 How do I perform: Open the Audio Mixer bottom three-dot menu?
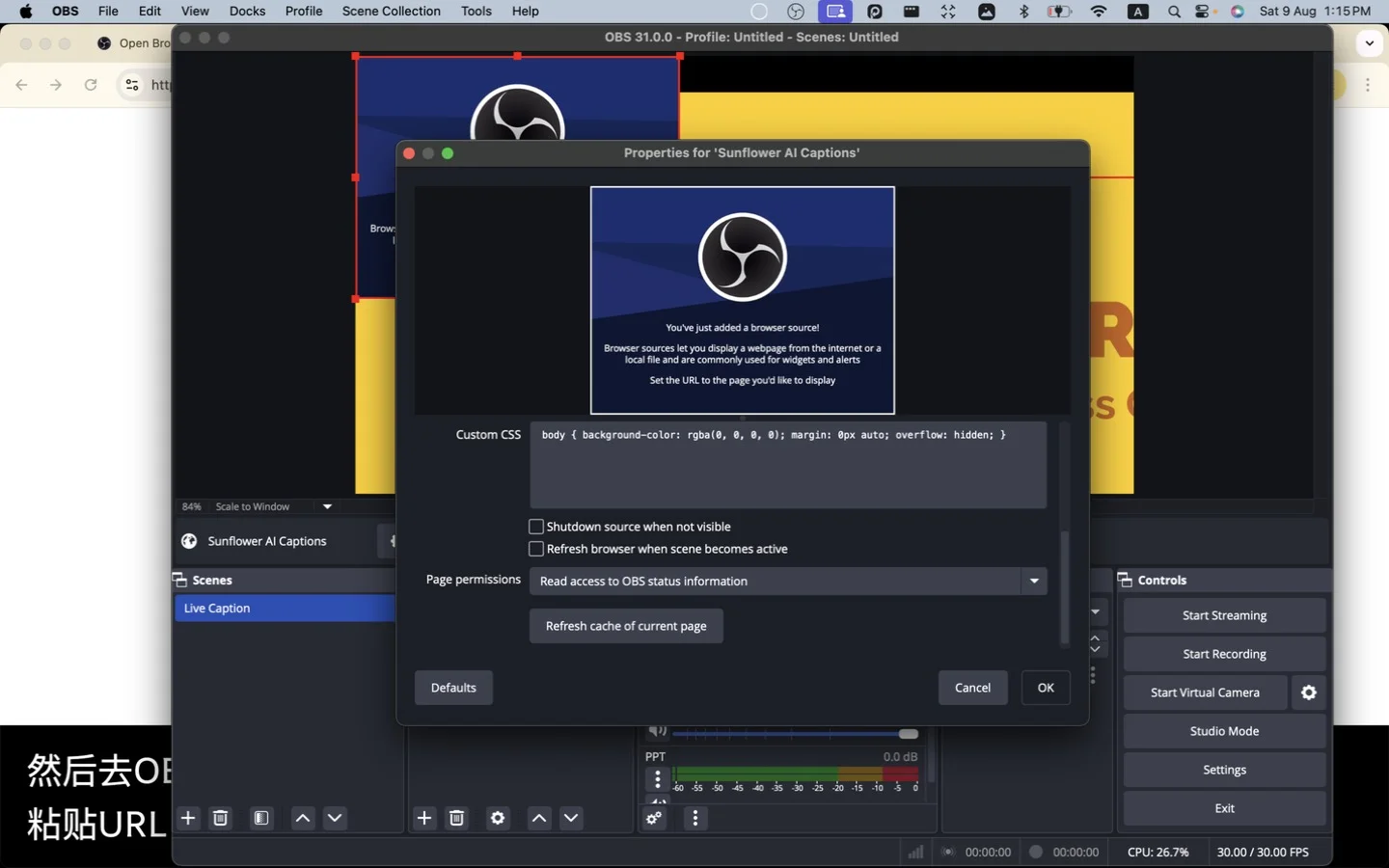coord(695,818)
